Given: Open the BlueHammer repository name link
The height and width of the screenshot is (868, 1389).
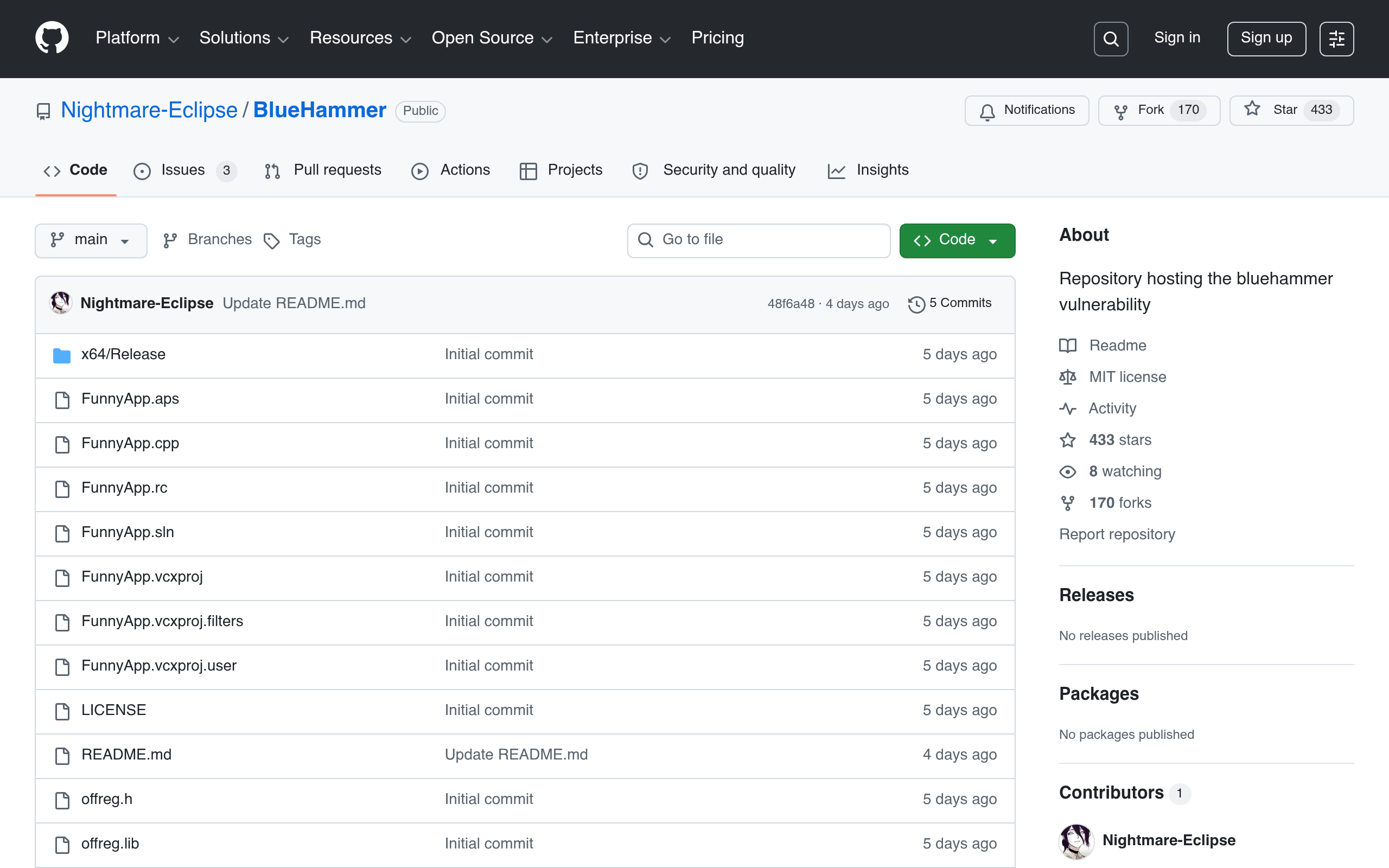Looking at the screenshot, I should pos(320,110).
